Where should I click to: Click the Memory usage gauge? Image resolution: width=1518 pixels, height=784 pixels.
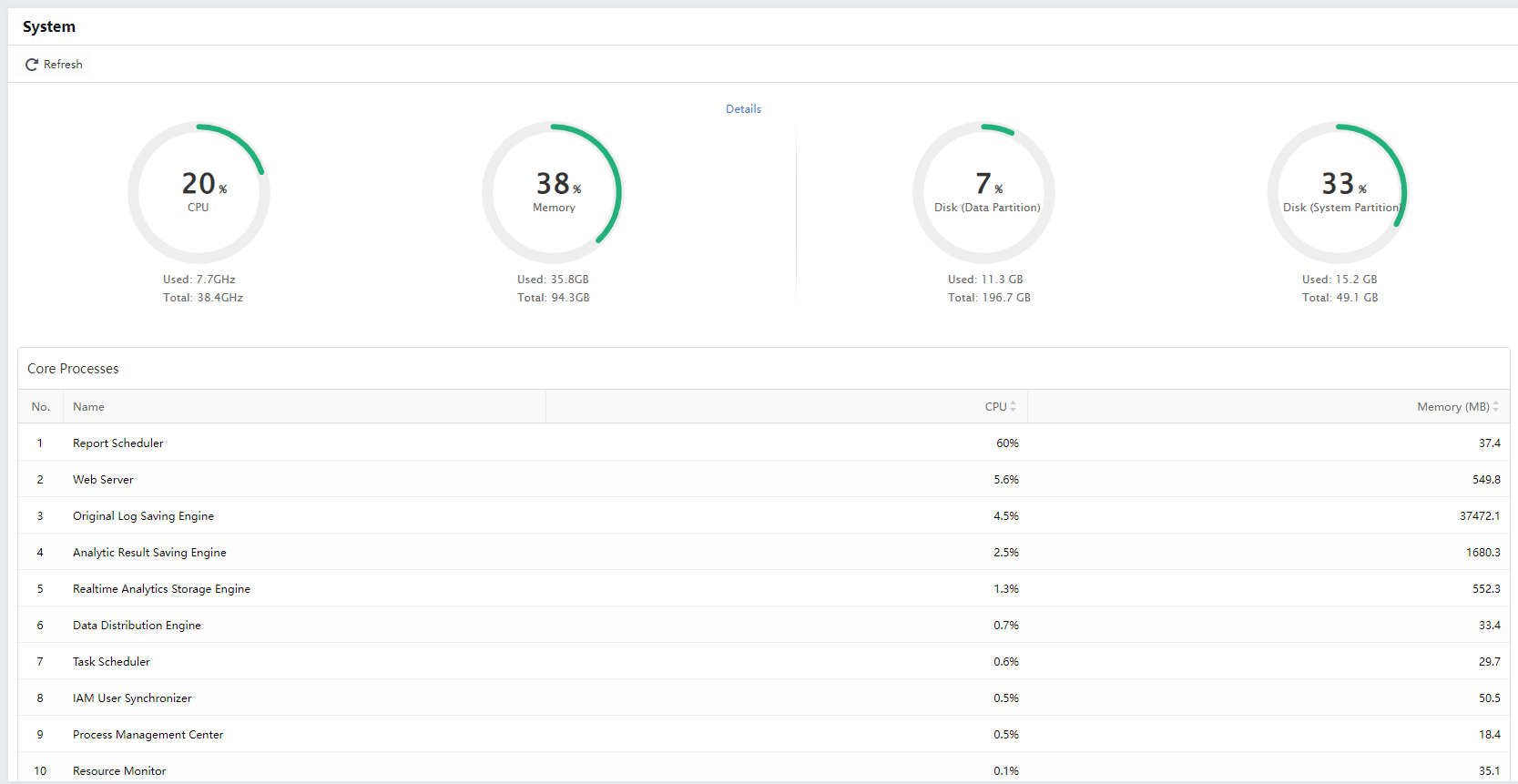point(553,192)
